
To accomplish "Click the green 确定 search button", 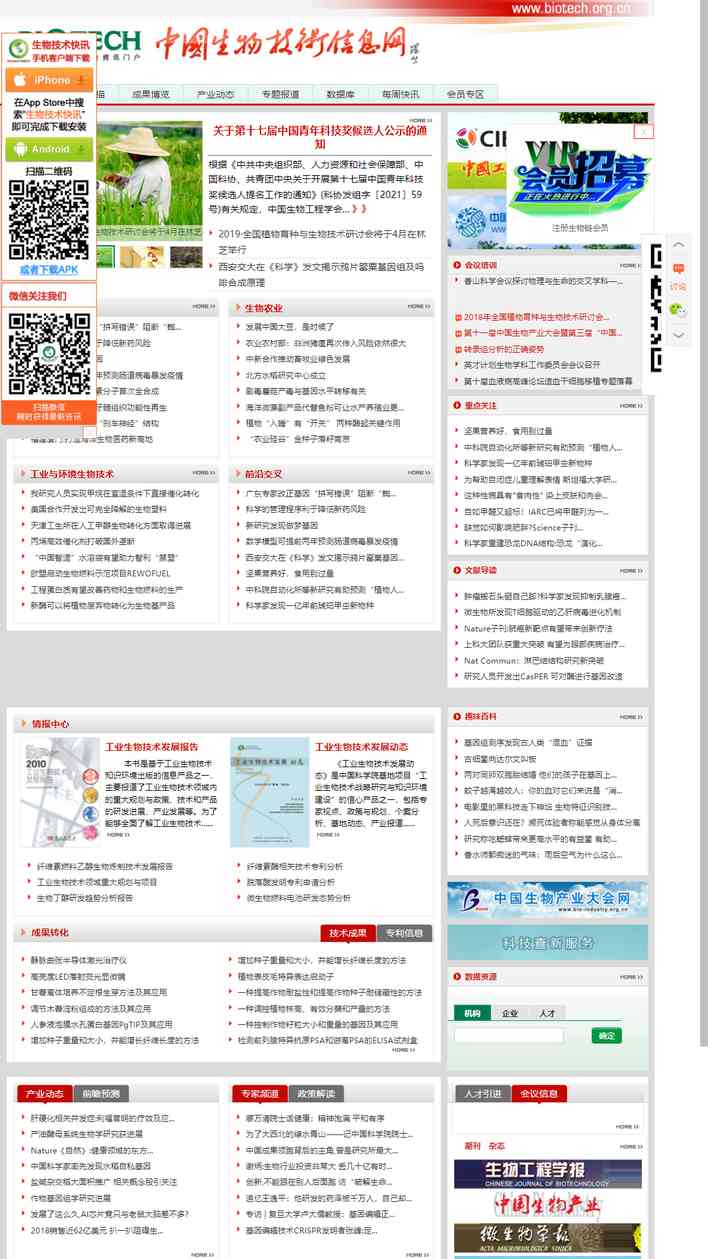I will (606, 1036).
